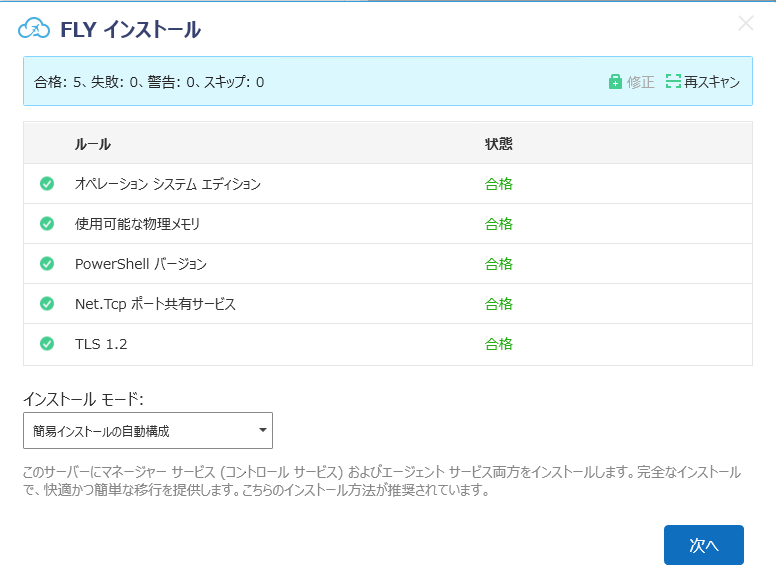Click 合格 status of Net.Tcp row

point(498,304)
